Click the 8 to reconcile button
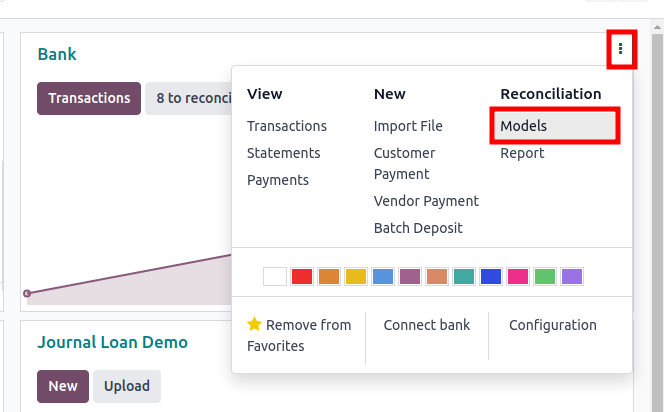This screenshot has width=664, height=412. 189,98
